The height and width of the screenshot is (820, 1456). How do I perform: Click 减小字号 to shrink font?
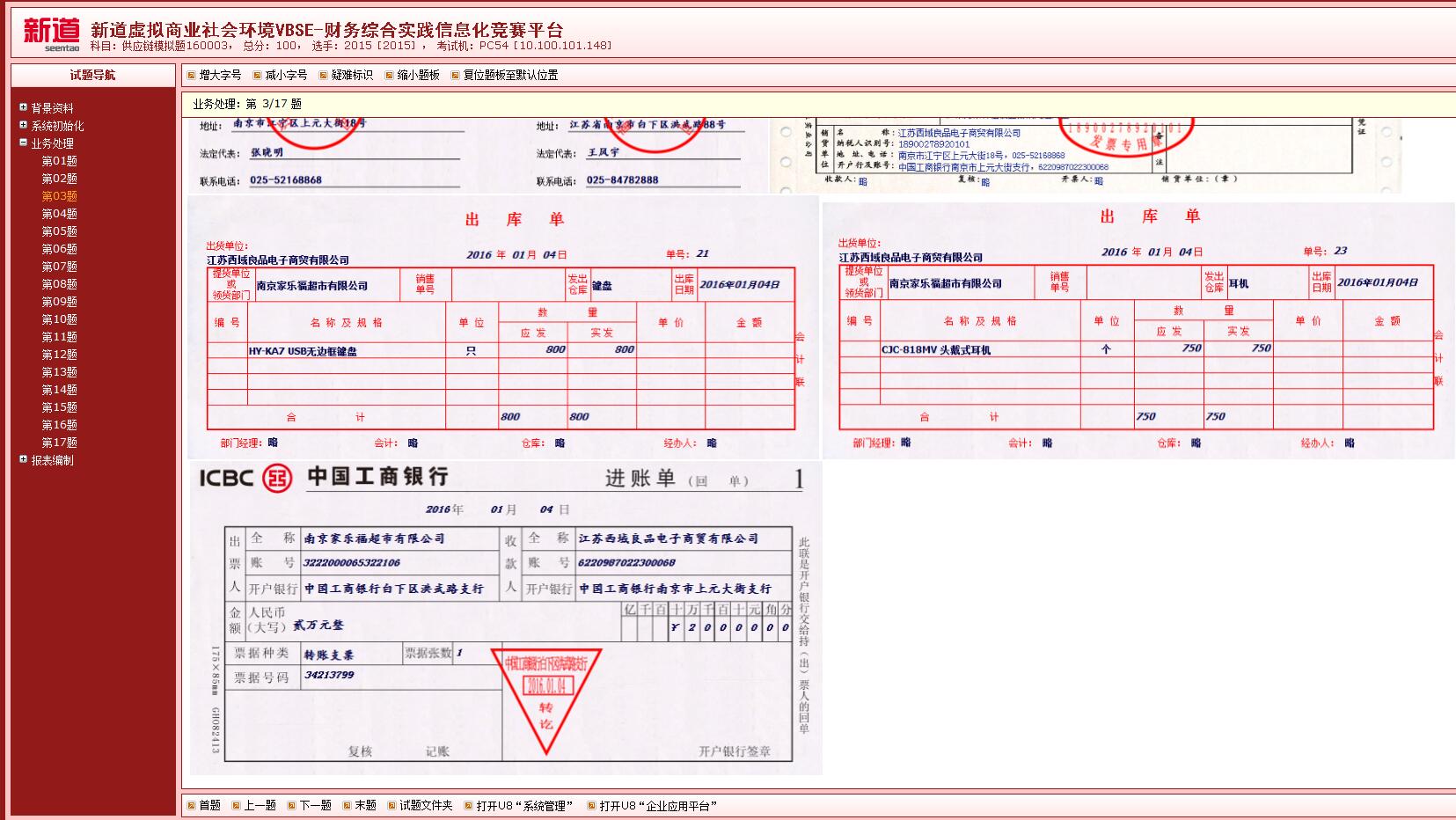(x=286, y=76)
